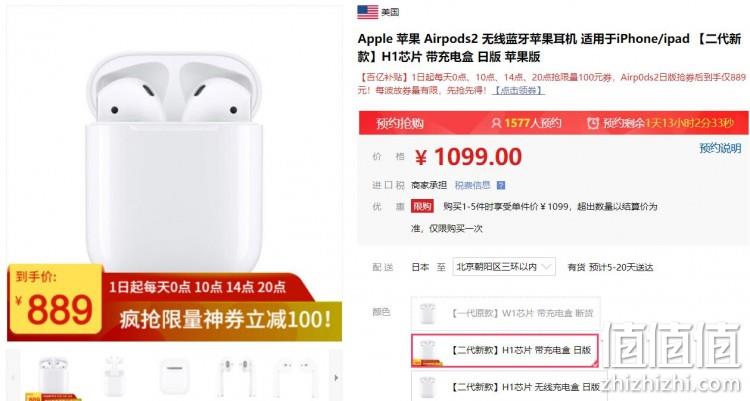
Task: Select the first AirPods thumbnail with open case
Action: [54, 378]
